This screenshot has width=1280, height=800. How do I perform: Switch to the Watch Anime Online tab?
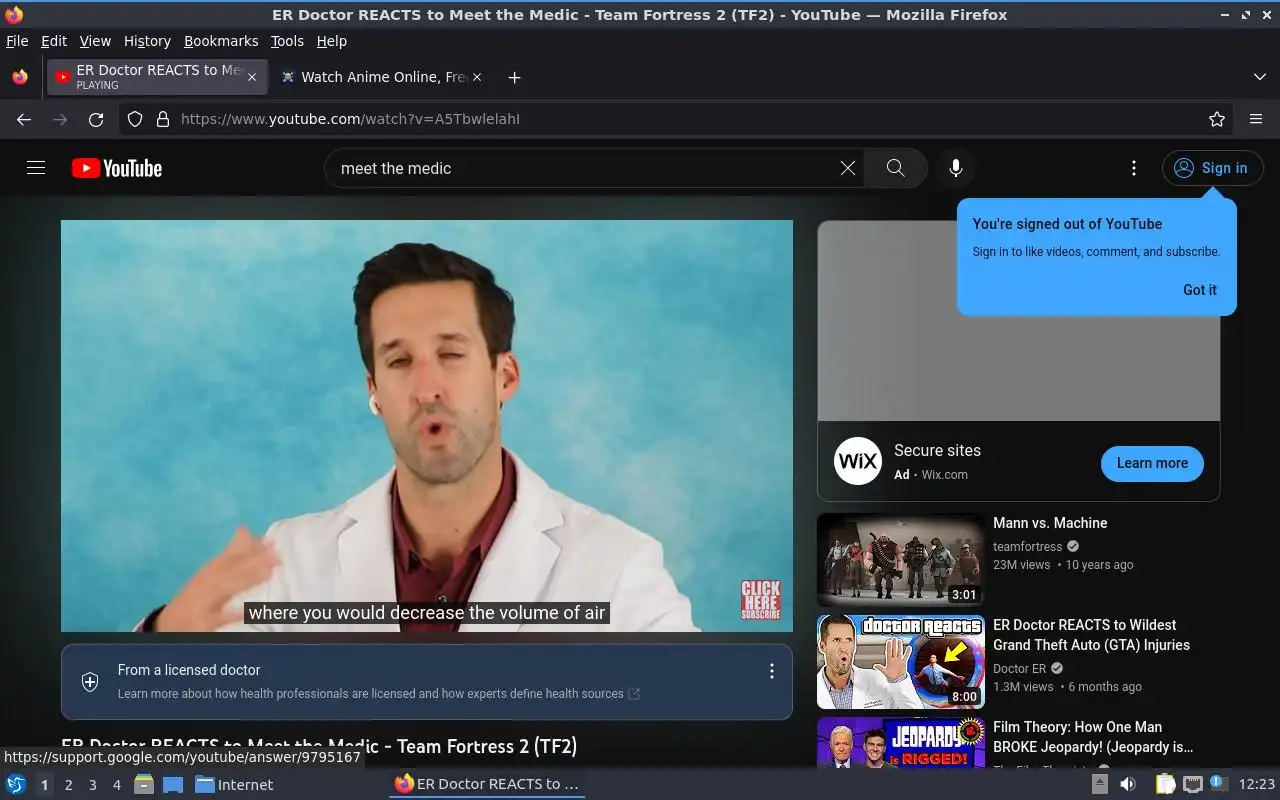click(x=380, y=77)
